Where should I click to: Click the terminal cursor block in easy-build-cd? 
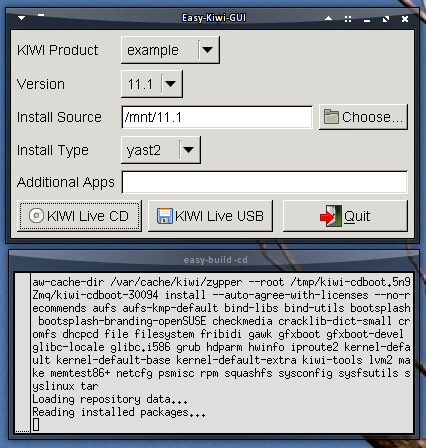(36, 425)
